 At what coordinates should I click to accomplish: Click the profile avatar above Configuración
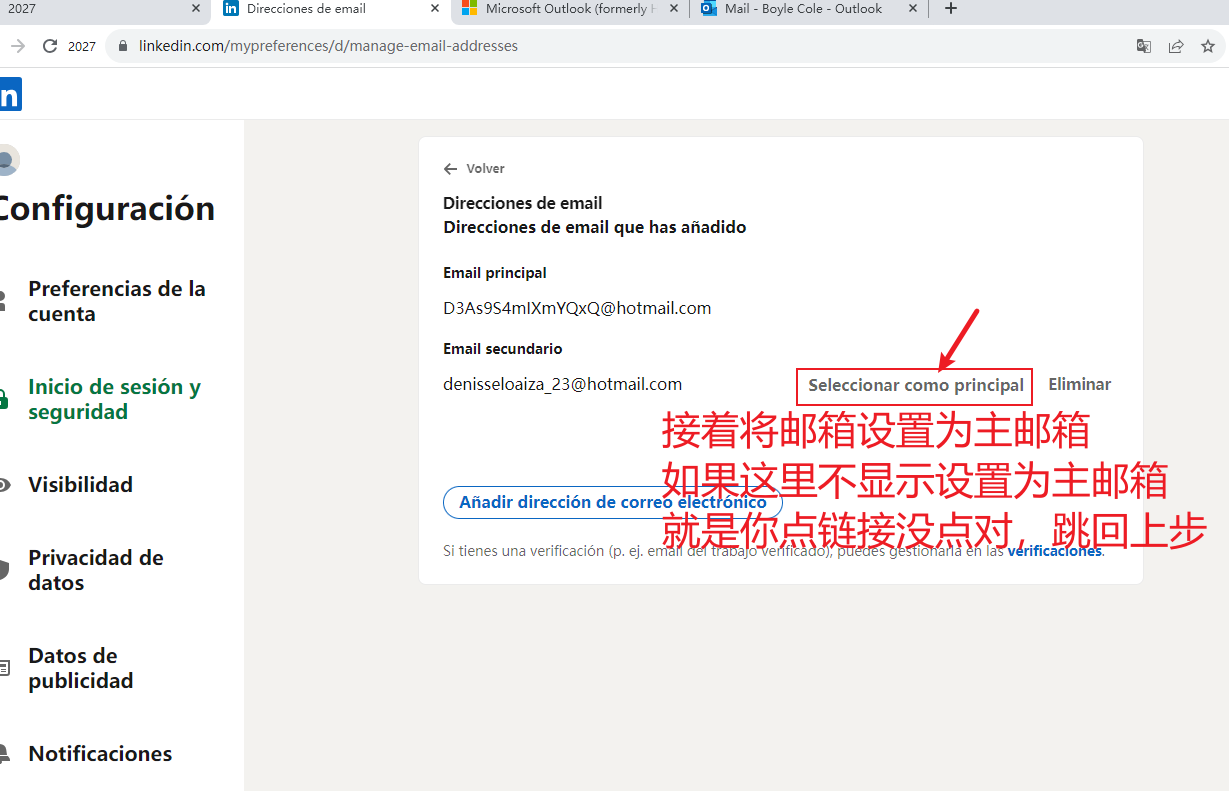9,160
